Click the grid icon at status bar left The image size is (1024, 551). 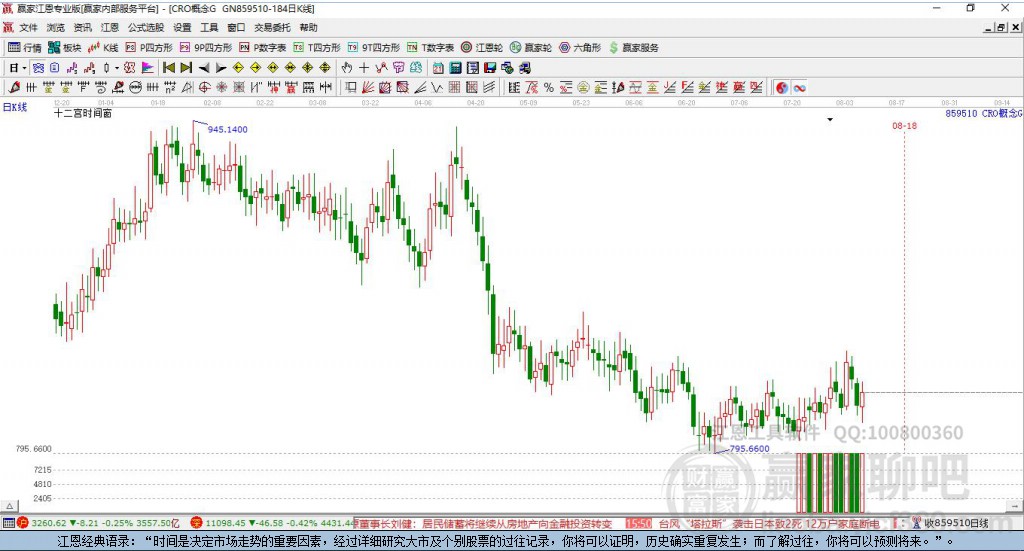[x=8, y=523]
